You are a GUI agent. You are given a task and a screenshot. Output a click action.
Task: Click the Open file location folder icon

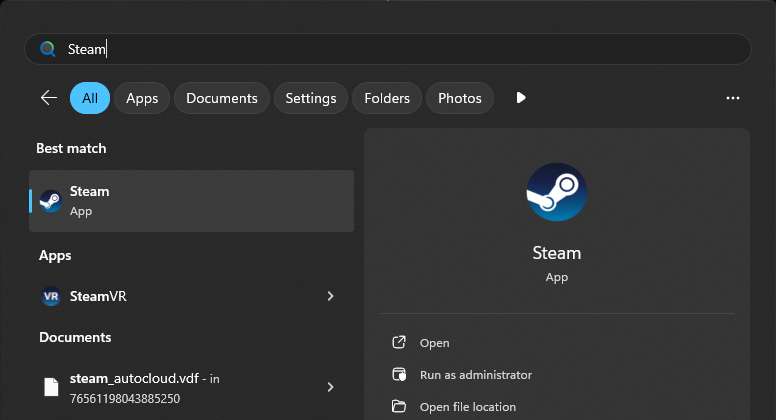pos(399,406)
